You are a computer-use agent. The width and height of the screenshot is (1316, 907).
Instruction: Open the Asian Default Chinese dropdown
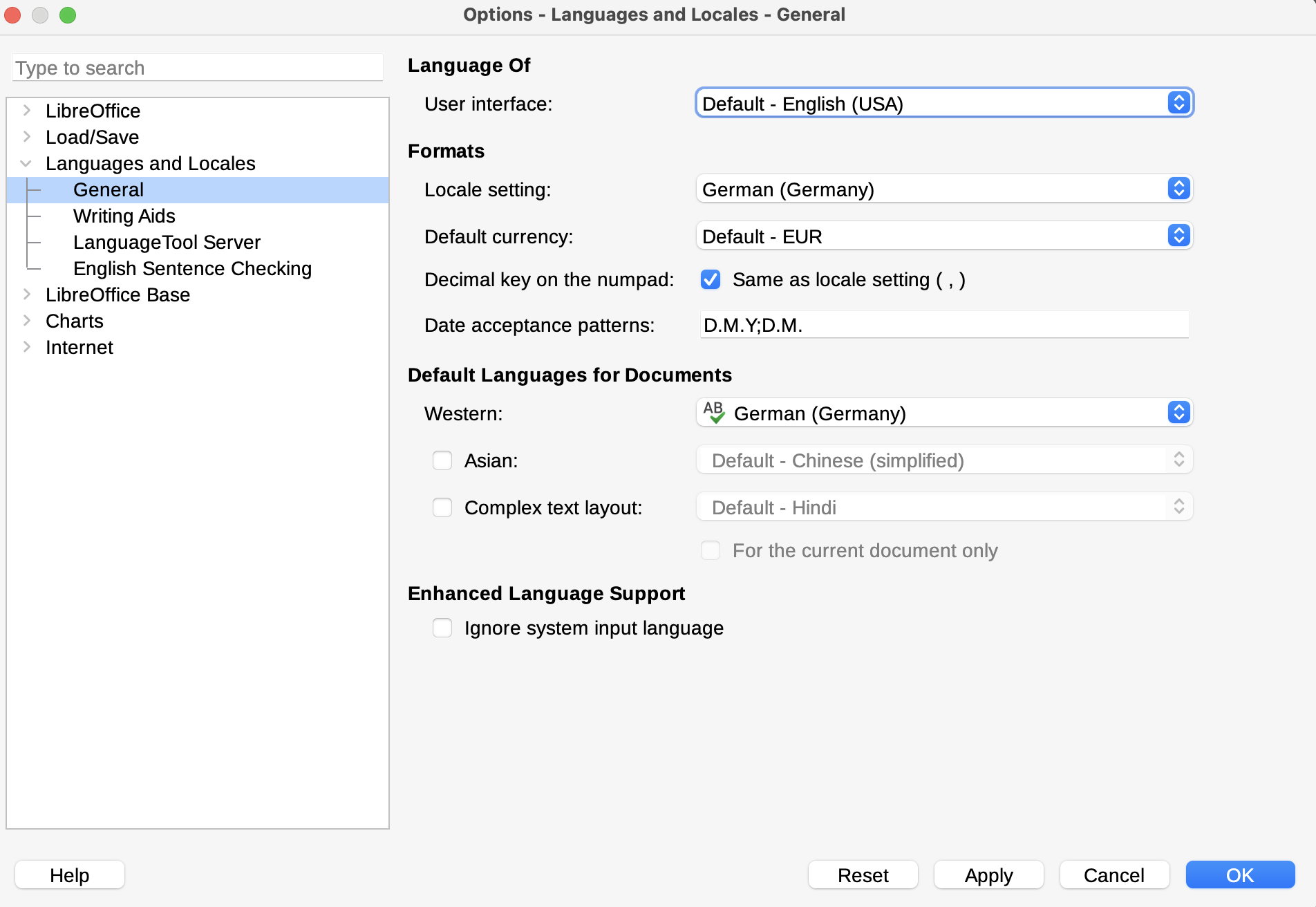point(944,460)
